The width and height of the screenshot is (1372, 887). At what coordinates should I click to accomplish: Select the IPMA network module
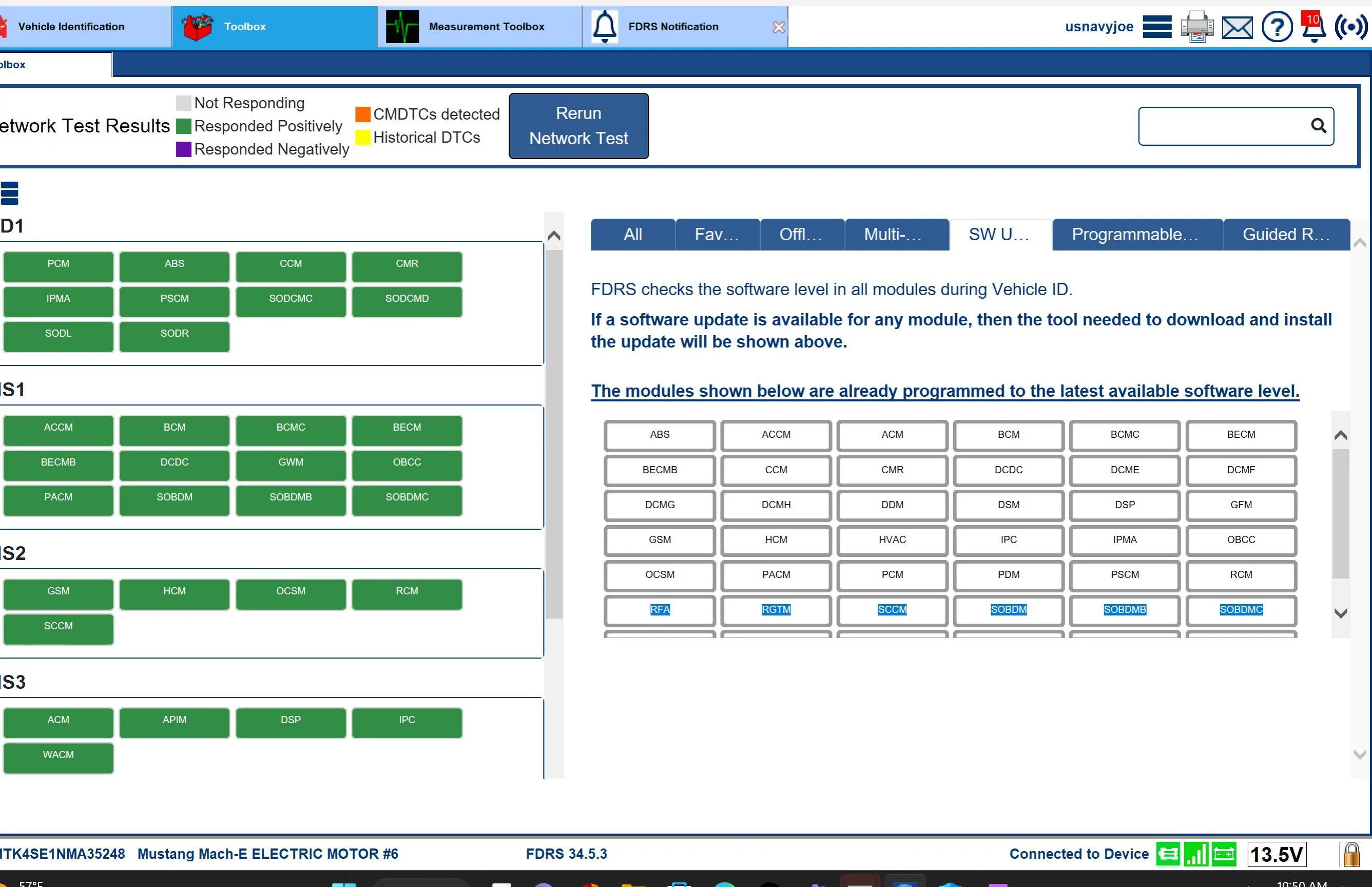coord(58,301)
